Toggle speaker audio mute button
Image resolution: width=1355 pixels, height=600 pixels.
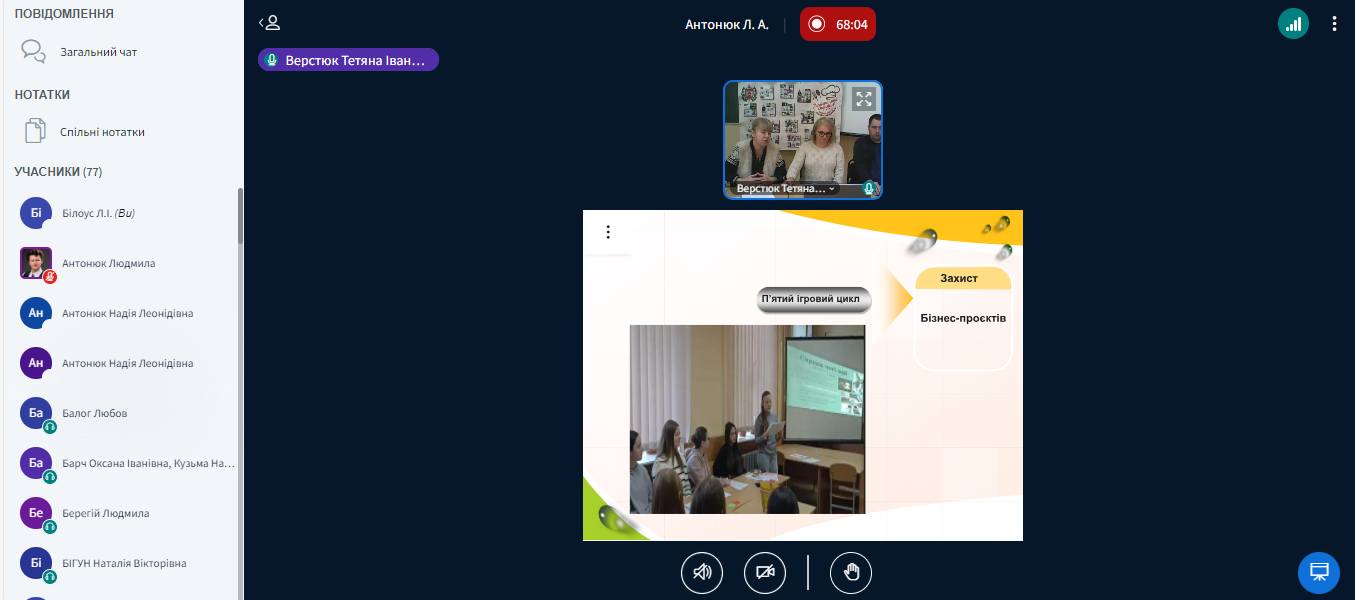click(702, 573)
